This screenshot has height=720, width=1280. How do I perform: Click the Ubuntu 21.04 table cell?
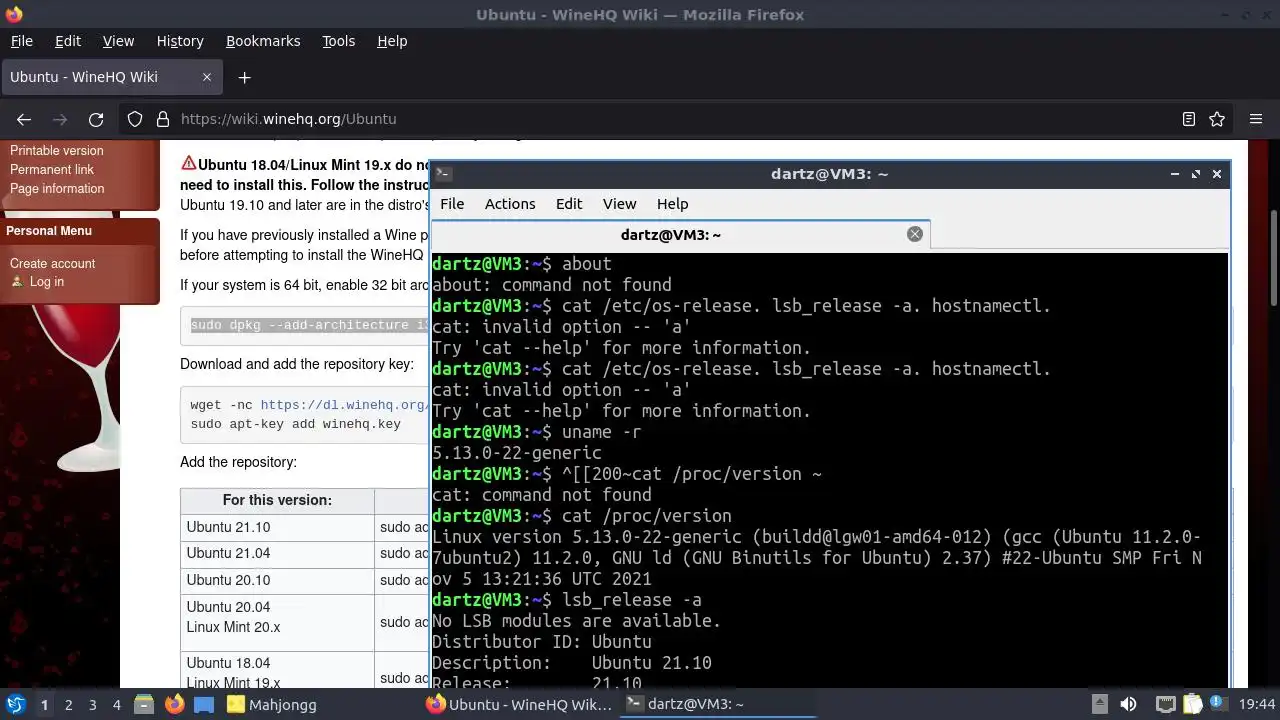(277, 553)
